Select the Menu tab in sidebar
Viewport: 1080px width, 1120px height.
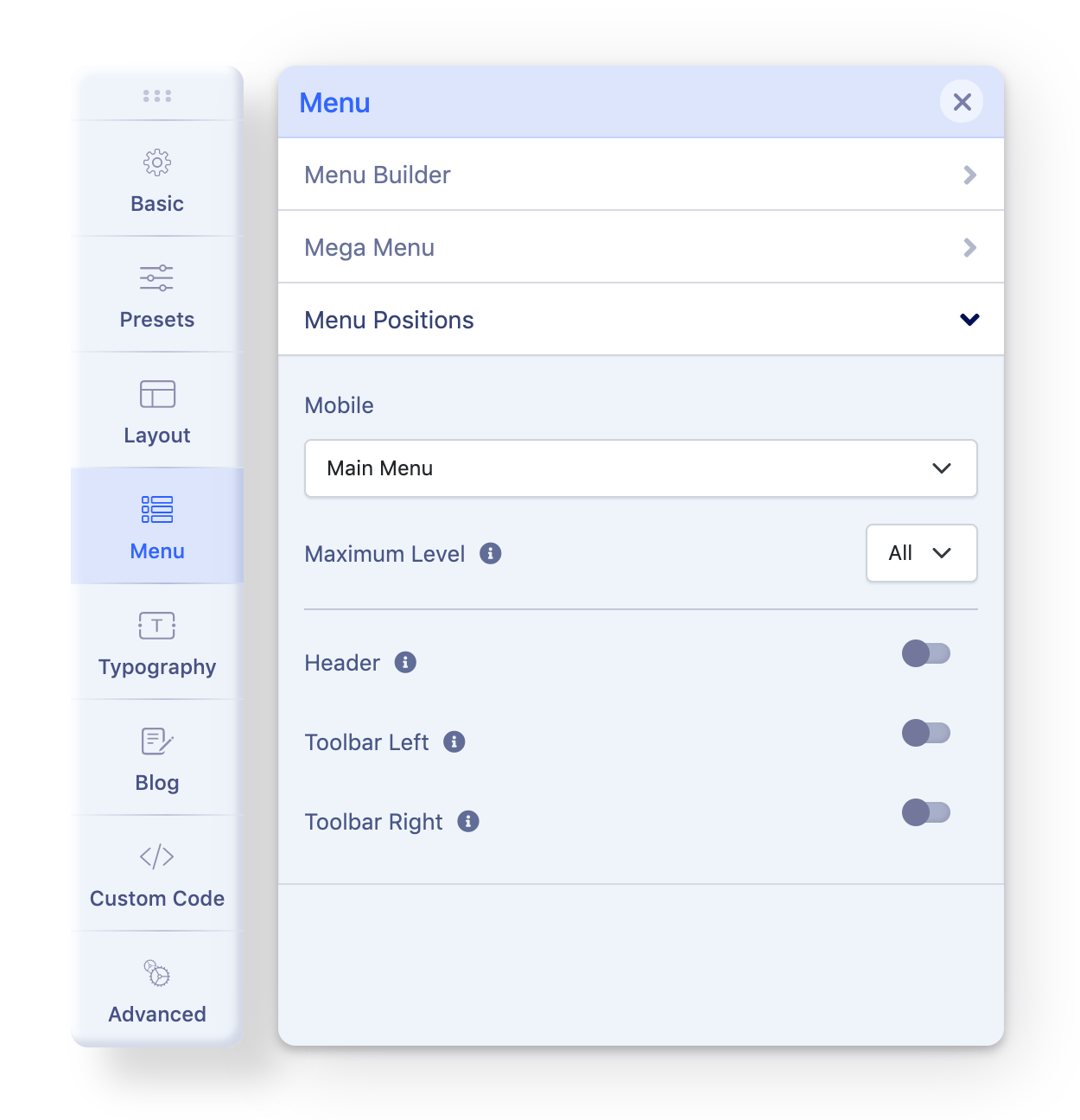click(157, 526)
